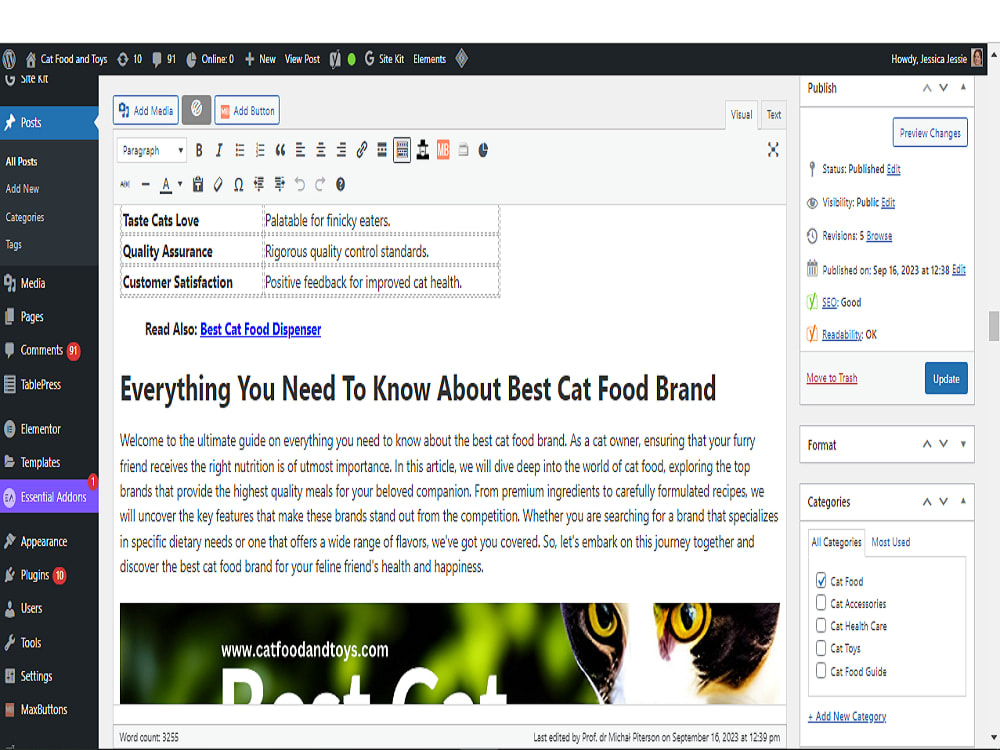The width and height of the screenshot is (1000, 750).
Task: Select the All Categories tab
Action: (836, 542)
